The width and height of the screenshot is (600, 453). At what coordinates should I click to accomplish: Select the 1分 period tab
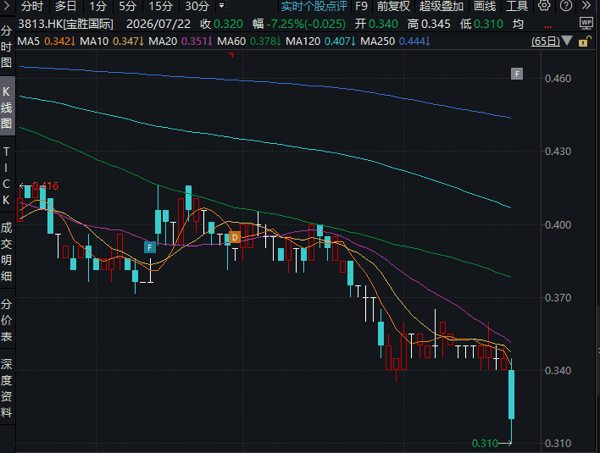tap(98, 6)
